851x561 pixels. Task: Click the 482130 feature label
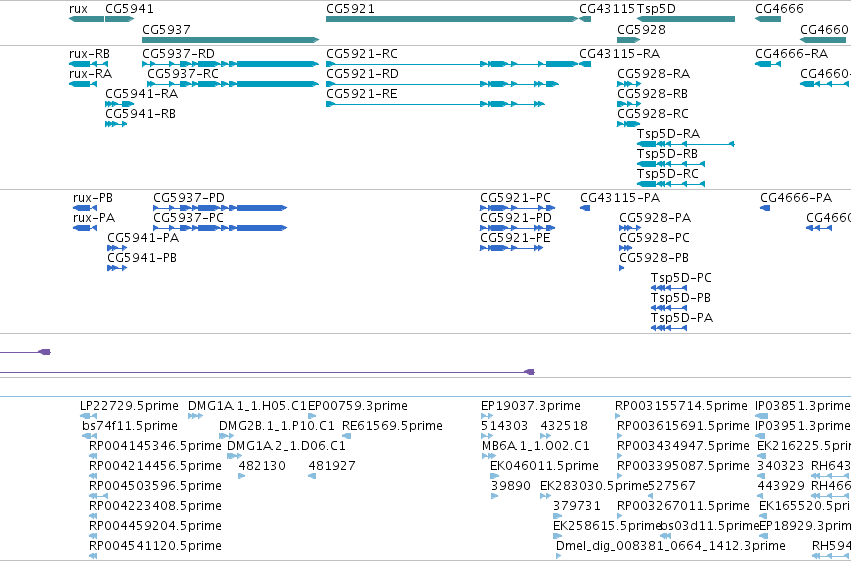tap(262, 466)
